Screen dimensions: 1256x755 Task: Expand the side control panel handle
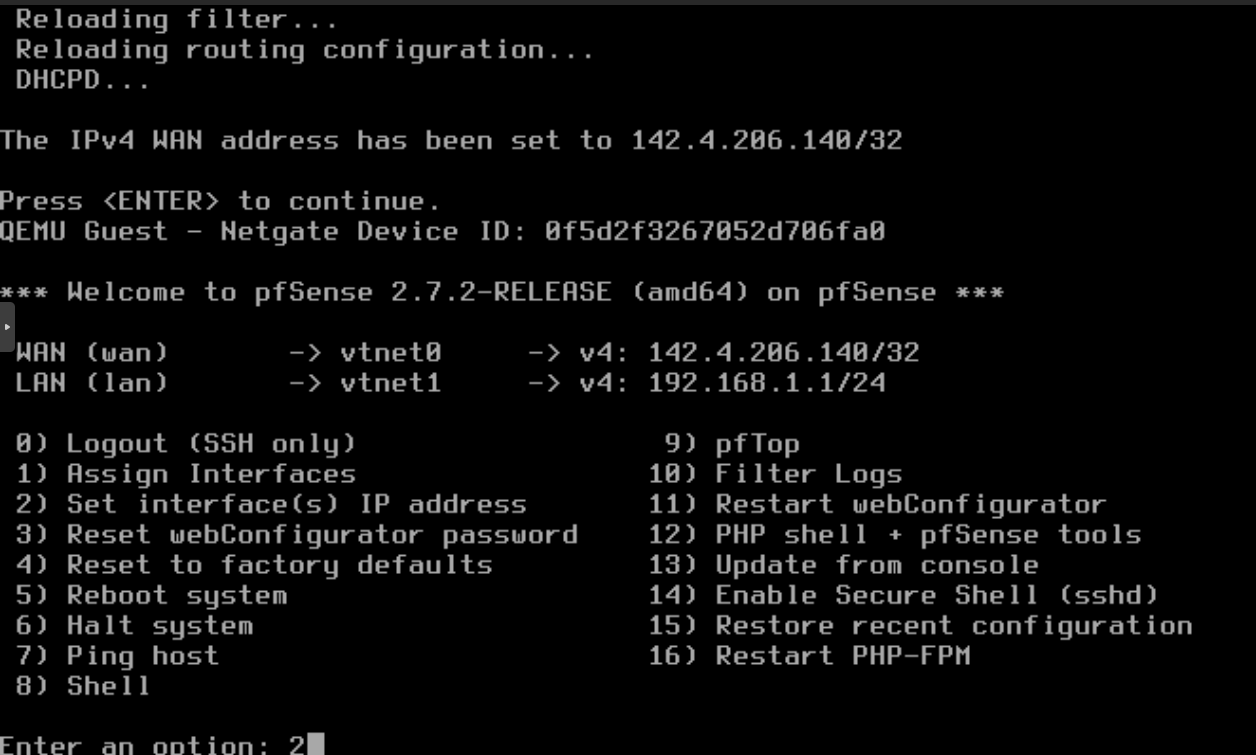(x=6, y=327)
